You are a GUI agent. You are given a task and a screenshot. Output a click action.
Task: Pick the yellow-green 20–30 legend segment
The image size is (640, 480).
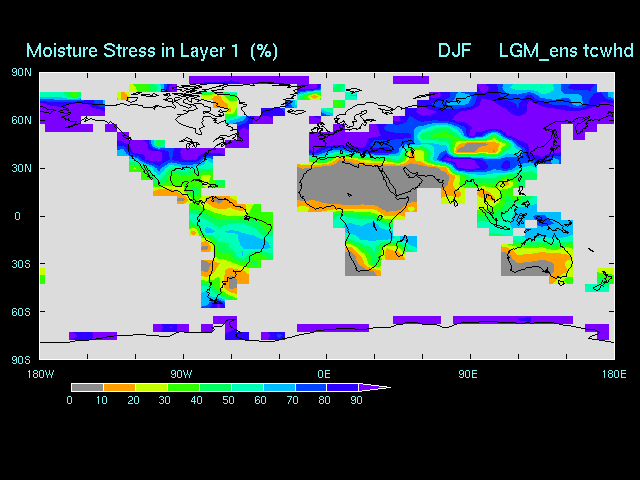click(x=150, y=387)
